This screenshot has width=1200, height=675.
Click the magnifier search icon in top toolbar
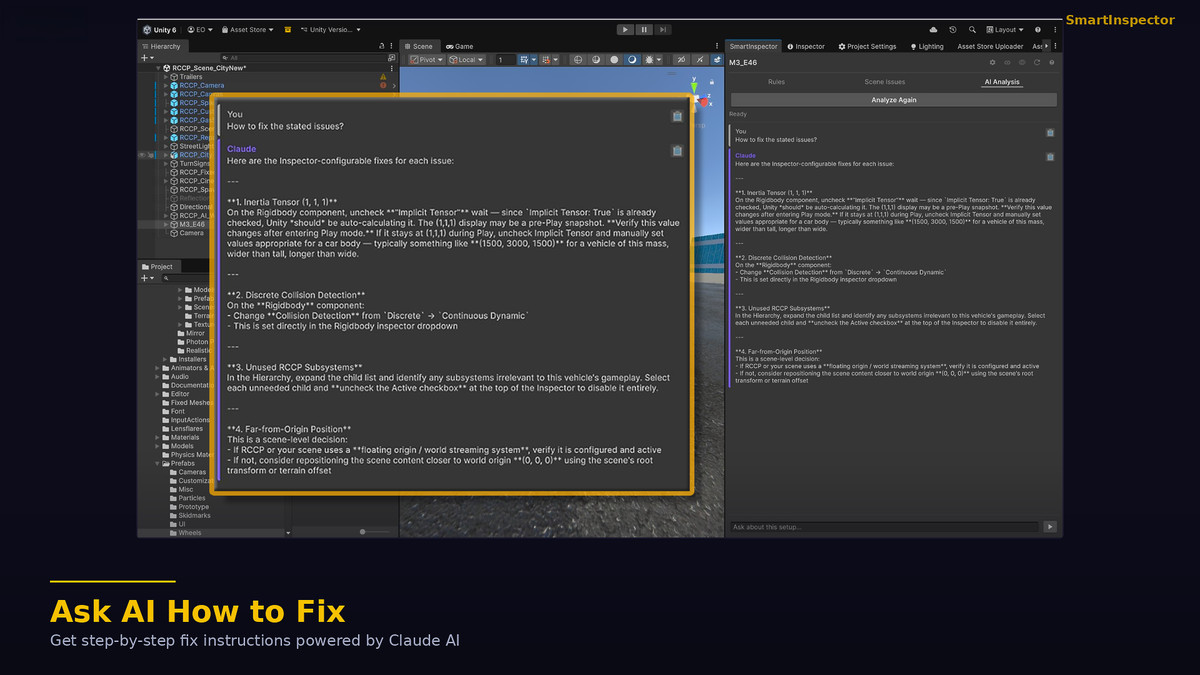click(972, 30)
